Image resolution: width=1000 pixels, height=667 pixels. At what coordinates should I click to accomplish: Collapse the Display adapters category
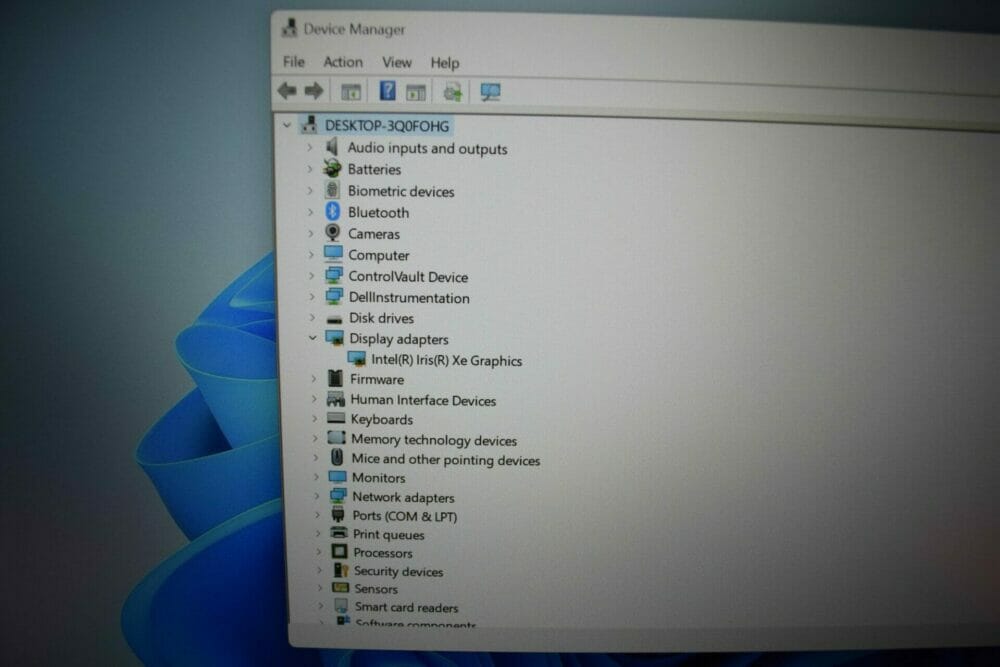(312, 338)
